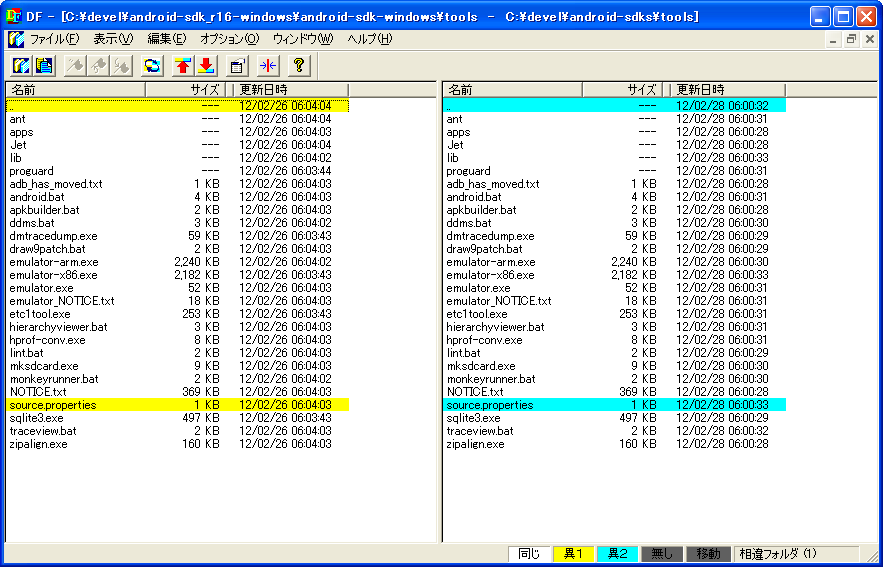Open the オプション(O) menu
Image resolution: width=883 pixels, height=567 pixels.
point(229,39)
